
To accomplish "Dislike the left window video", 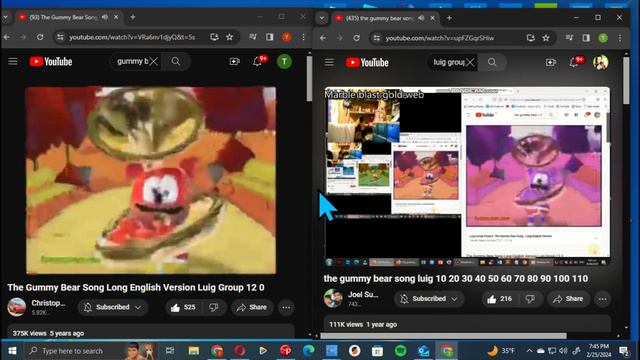I will [x=214, y=307].
